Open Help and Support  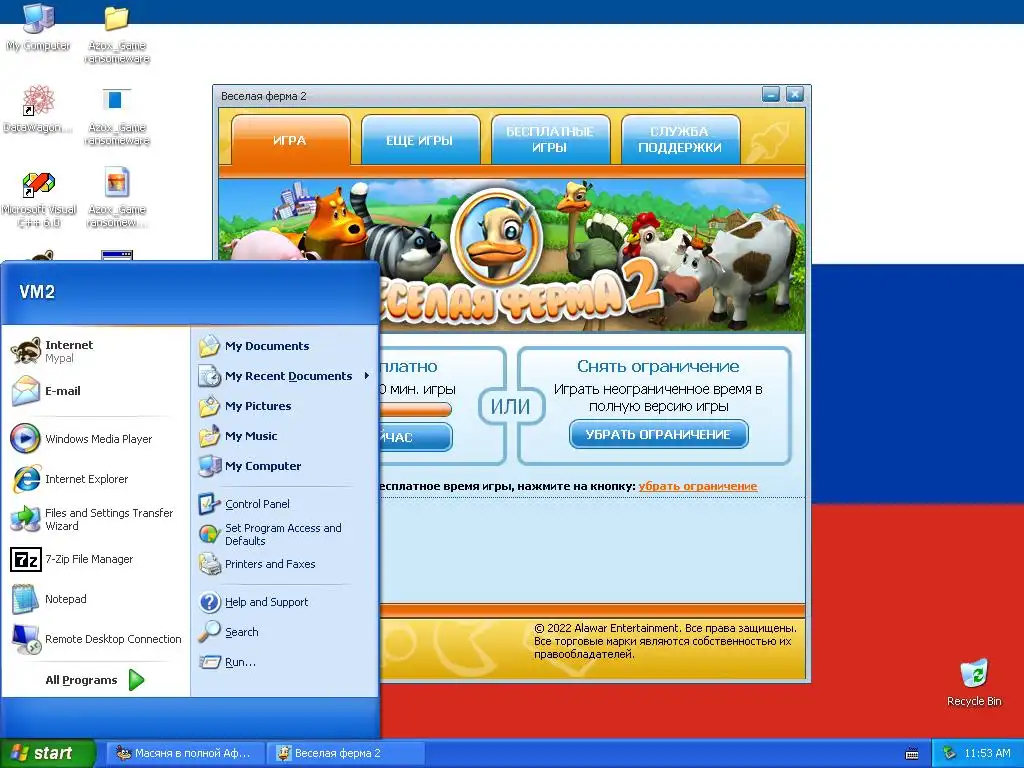pos(285,602)
